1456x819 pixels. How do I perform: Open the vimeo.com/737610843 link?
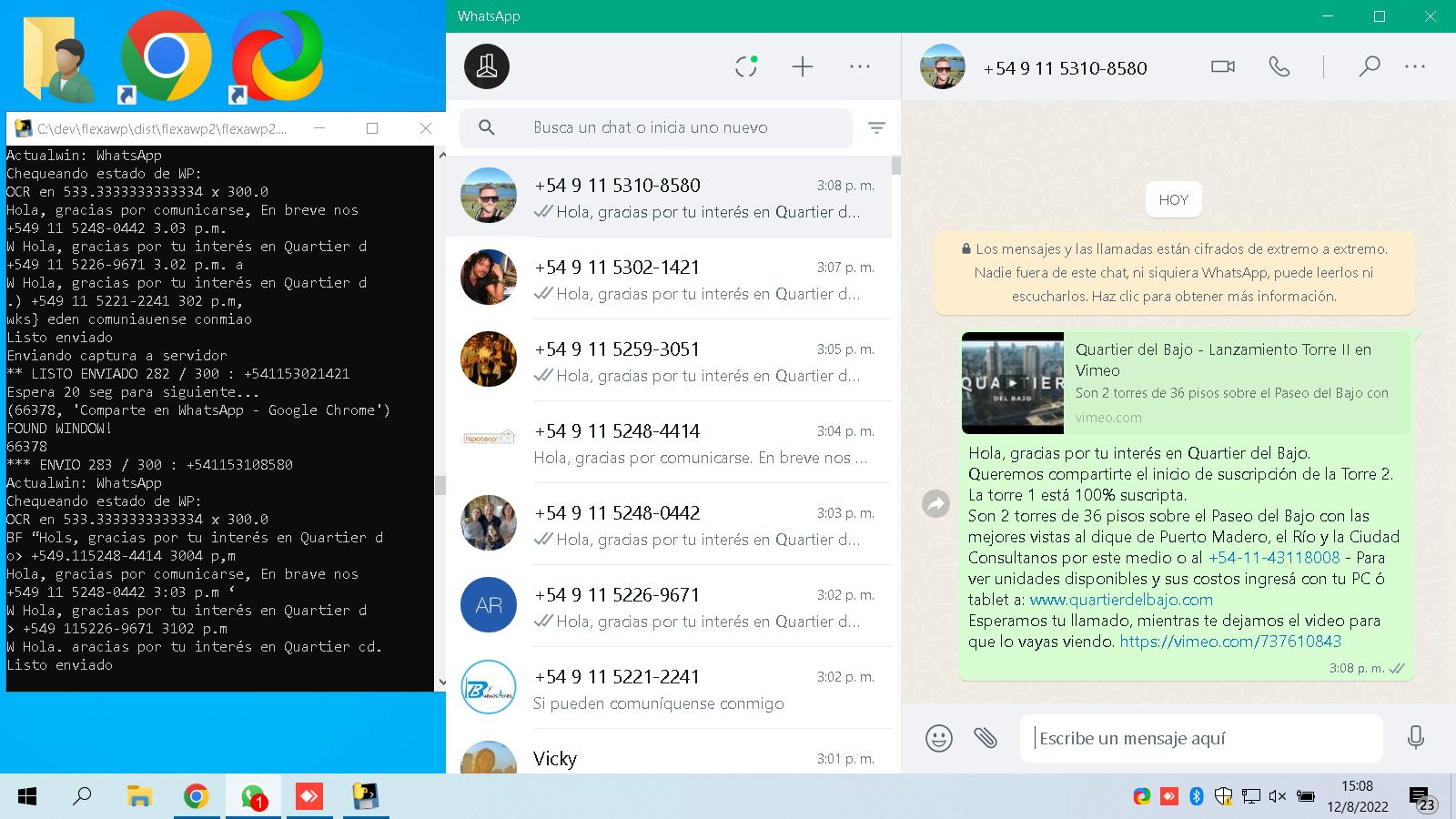coord(1230,642)
